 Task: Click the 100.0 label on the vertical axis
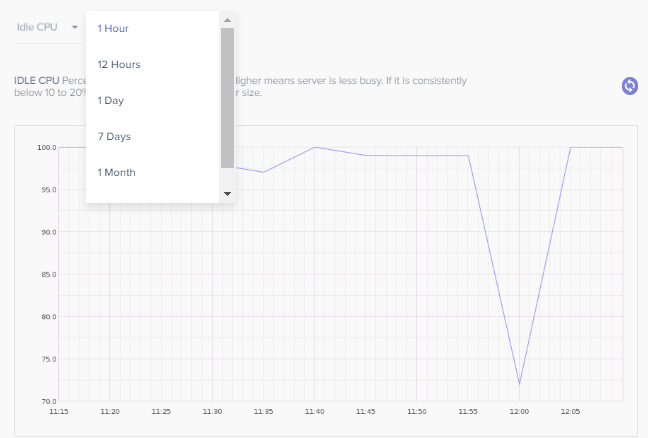[47, 148]
